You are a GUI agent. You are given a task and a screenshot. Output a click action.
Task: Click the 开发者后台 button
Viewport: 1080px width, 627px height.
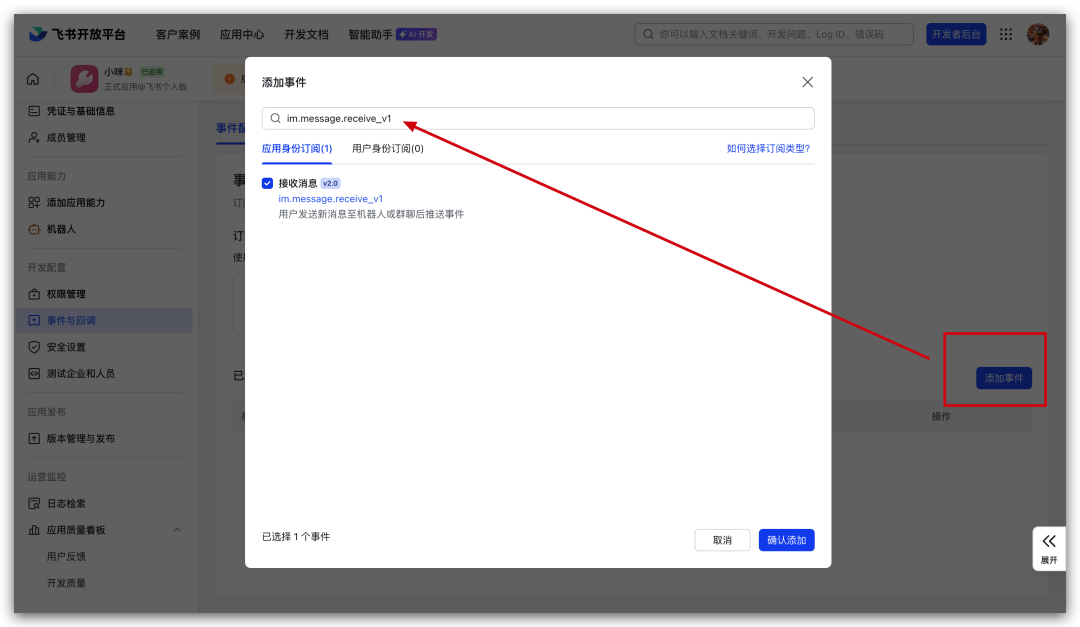click(x=955, y=34)
